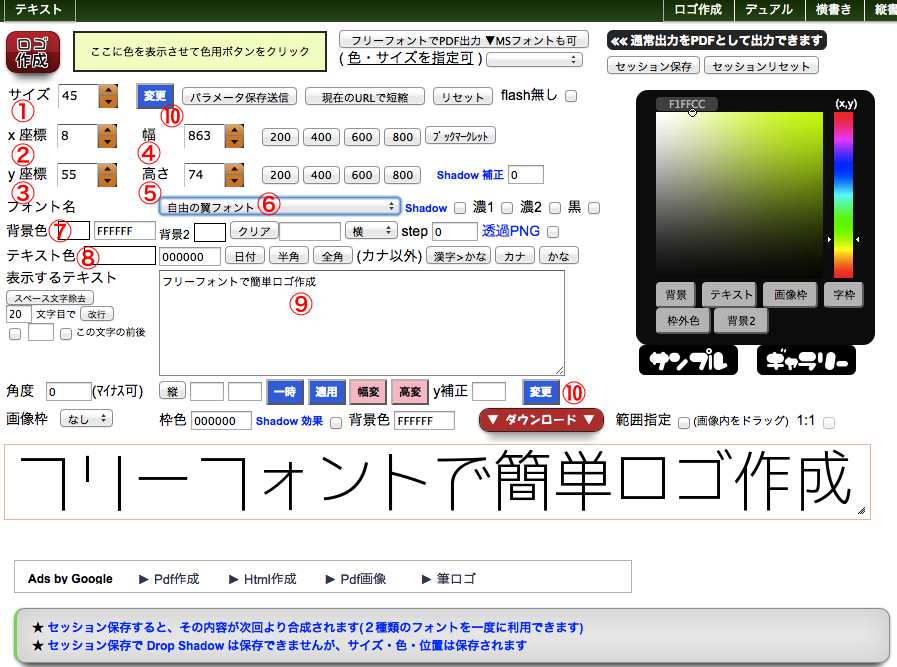Image resolution: width=897 pixels, height=667 pixels.
Task: Click the red ダウンロード button
Action: pyautogui.click(x=541, y=420)
